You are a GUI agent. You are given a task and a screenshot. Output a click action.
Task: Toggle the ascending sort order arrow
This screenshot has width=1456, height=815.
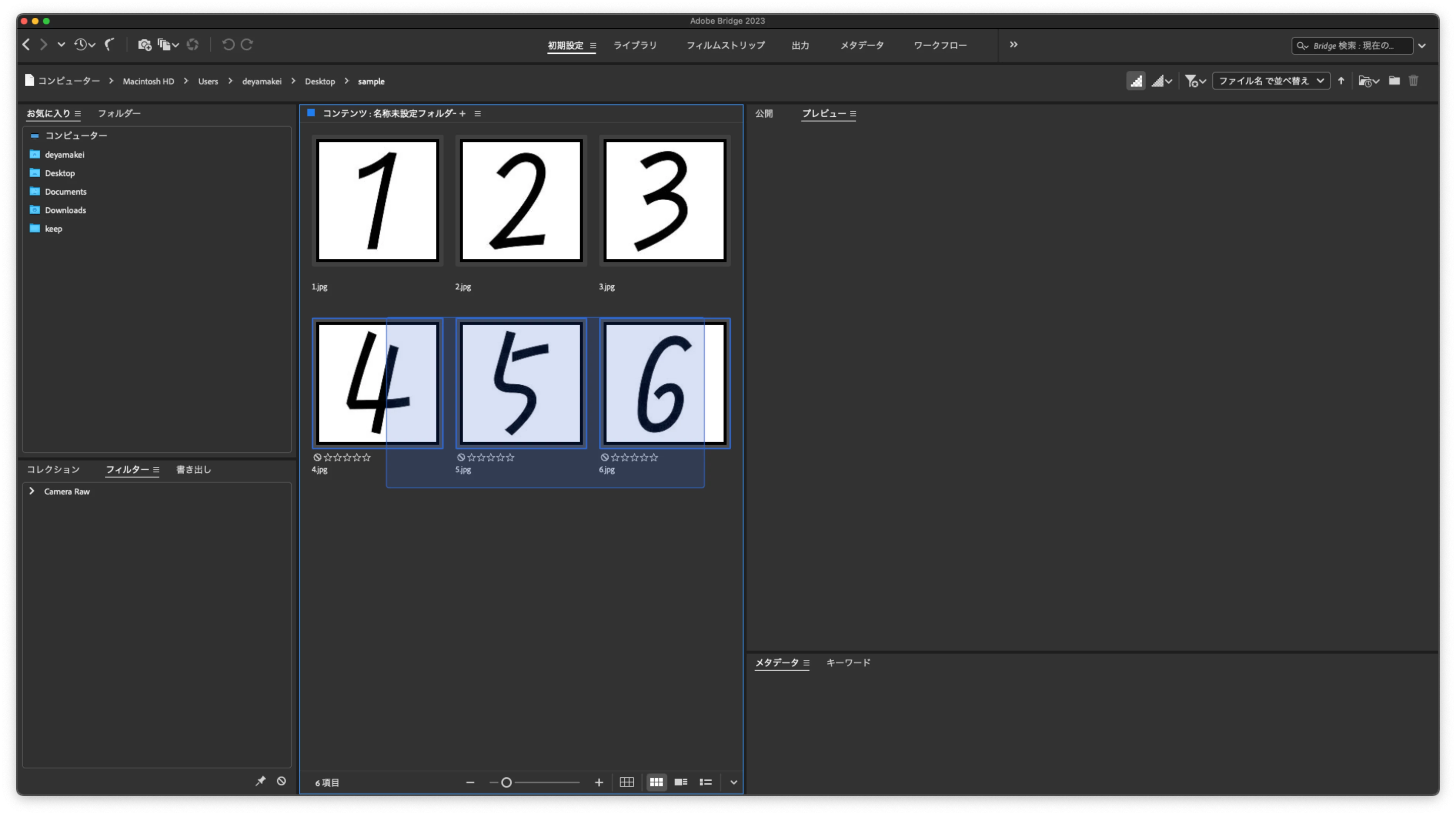tap(1341, 81)
